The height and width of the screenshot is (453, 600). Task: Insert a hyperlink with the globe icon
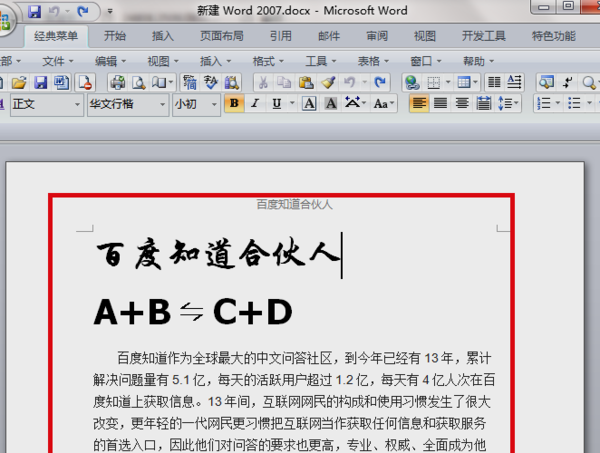click(x=412, y=82)
